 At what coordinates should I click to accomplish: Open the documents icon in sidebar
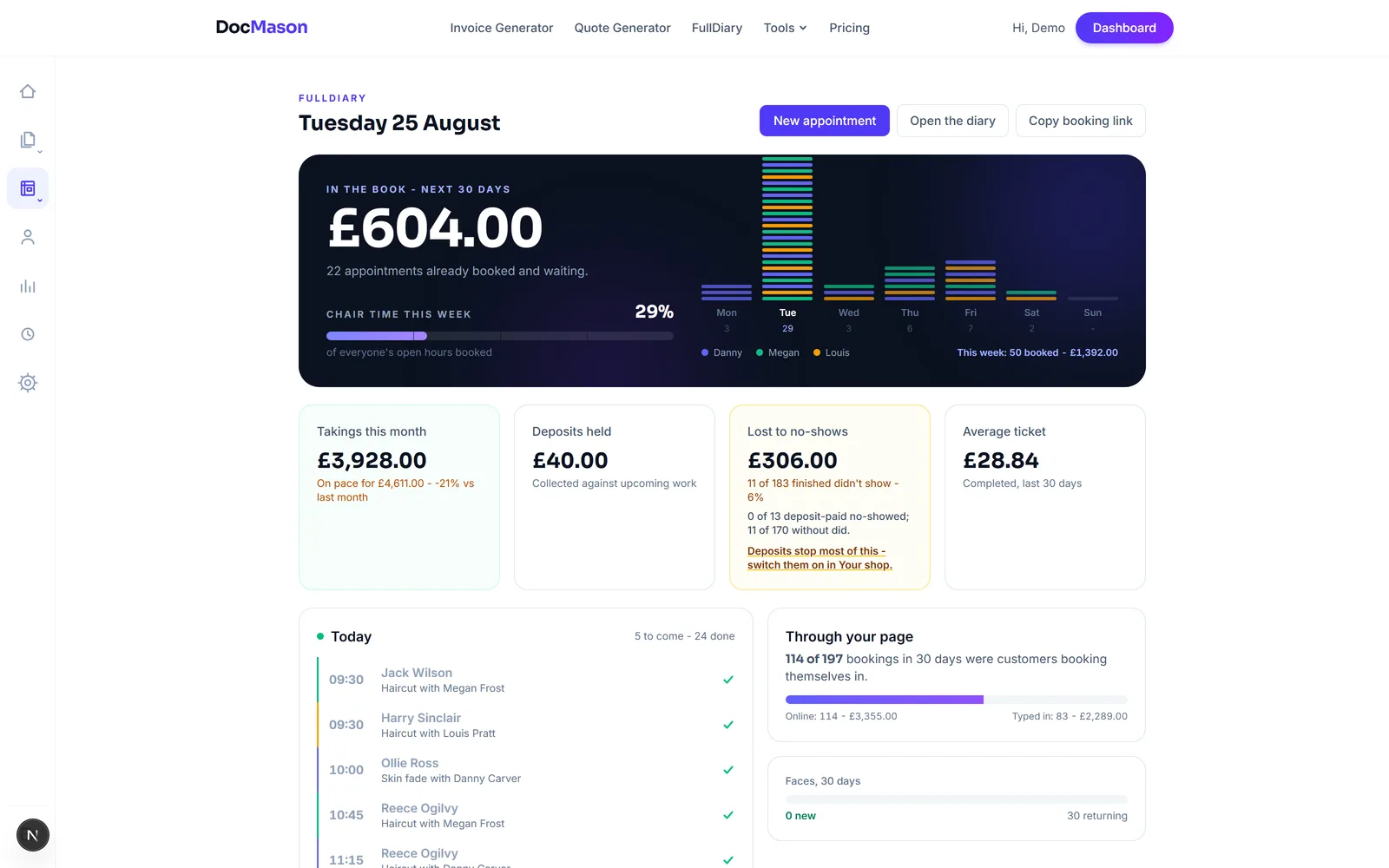click(x=28, y=140)
